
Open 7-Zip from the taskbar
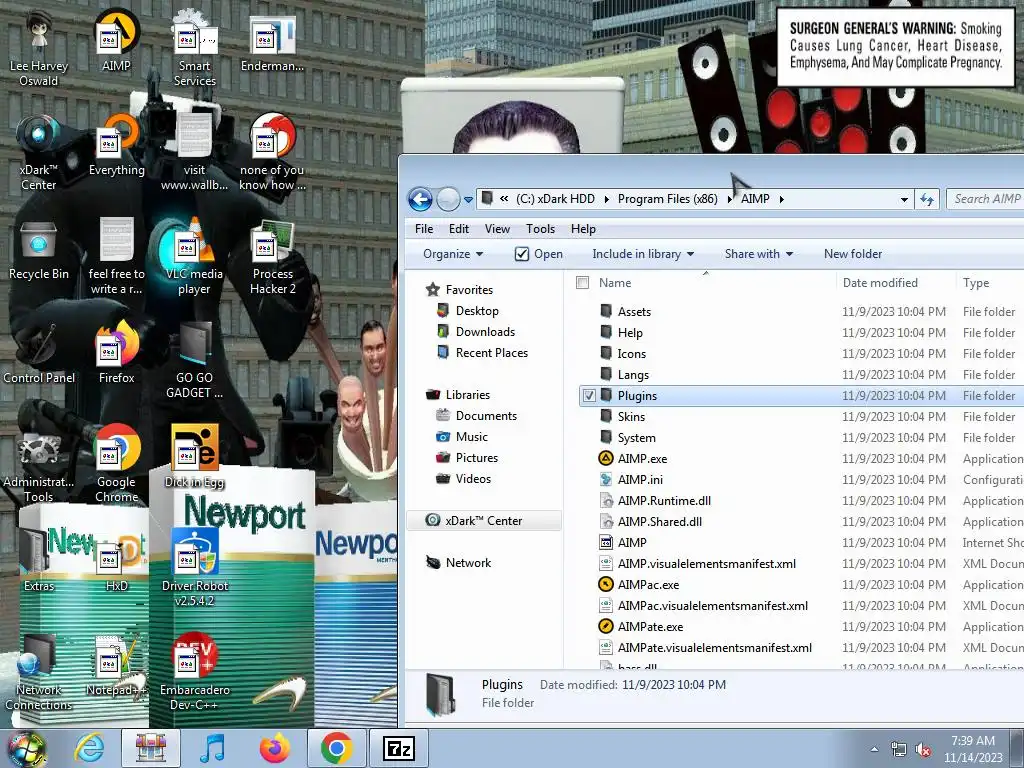399,748
